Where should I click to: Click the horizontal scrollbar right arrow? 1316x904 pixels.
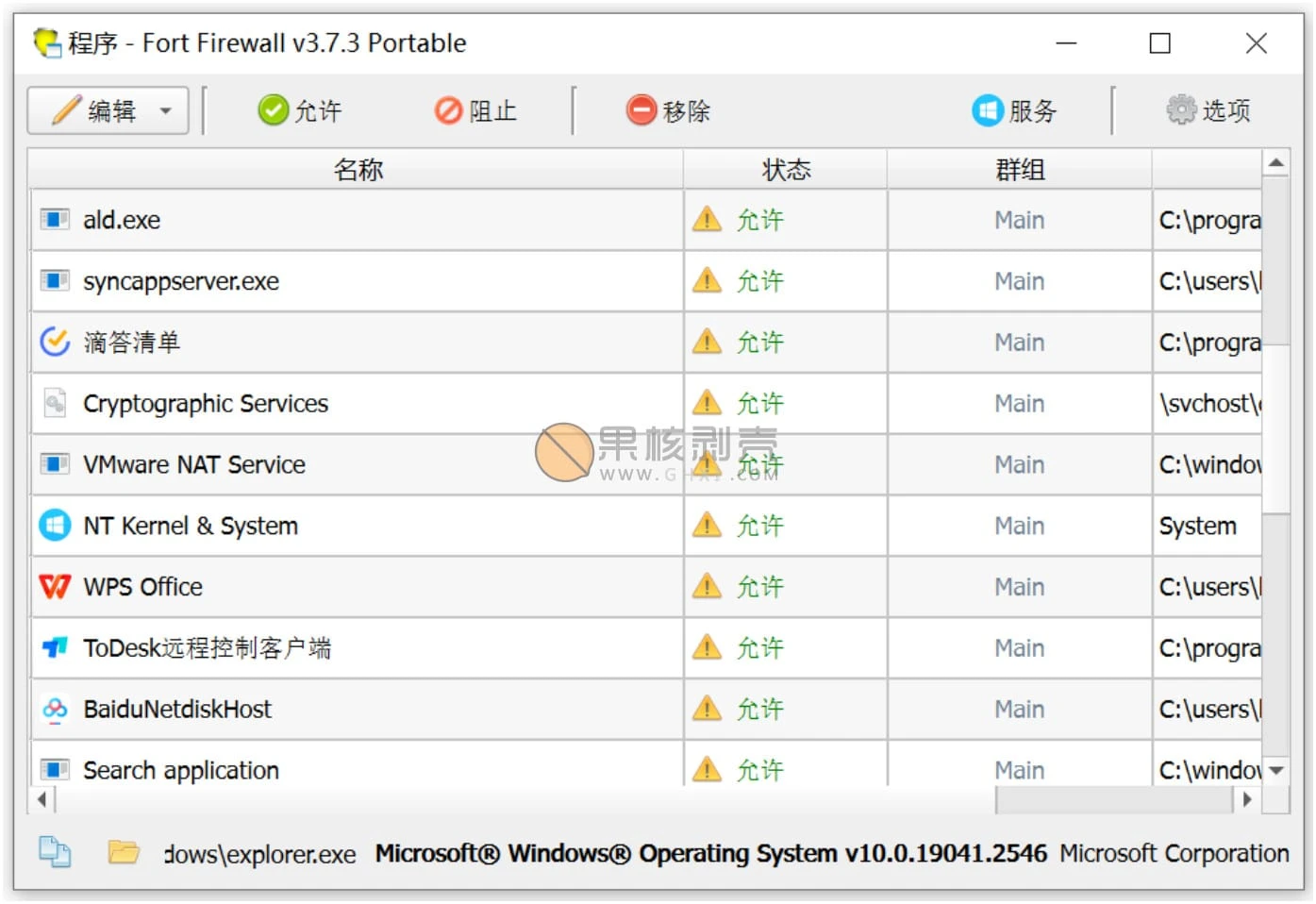point(1248,799)
